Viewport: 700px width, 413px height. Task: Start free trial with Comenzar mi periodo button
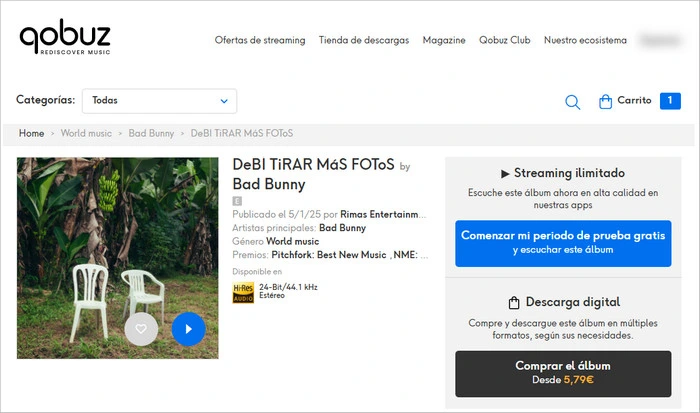click(563, 243)
